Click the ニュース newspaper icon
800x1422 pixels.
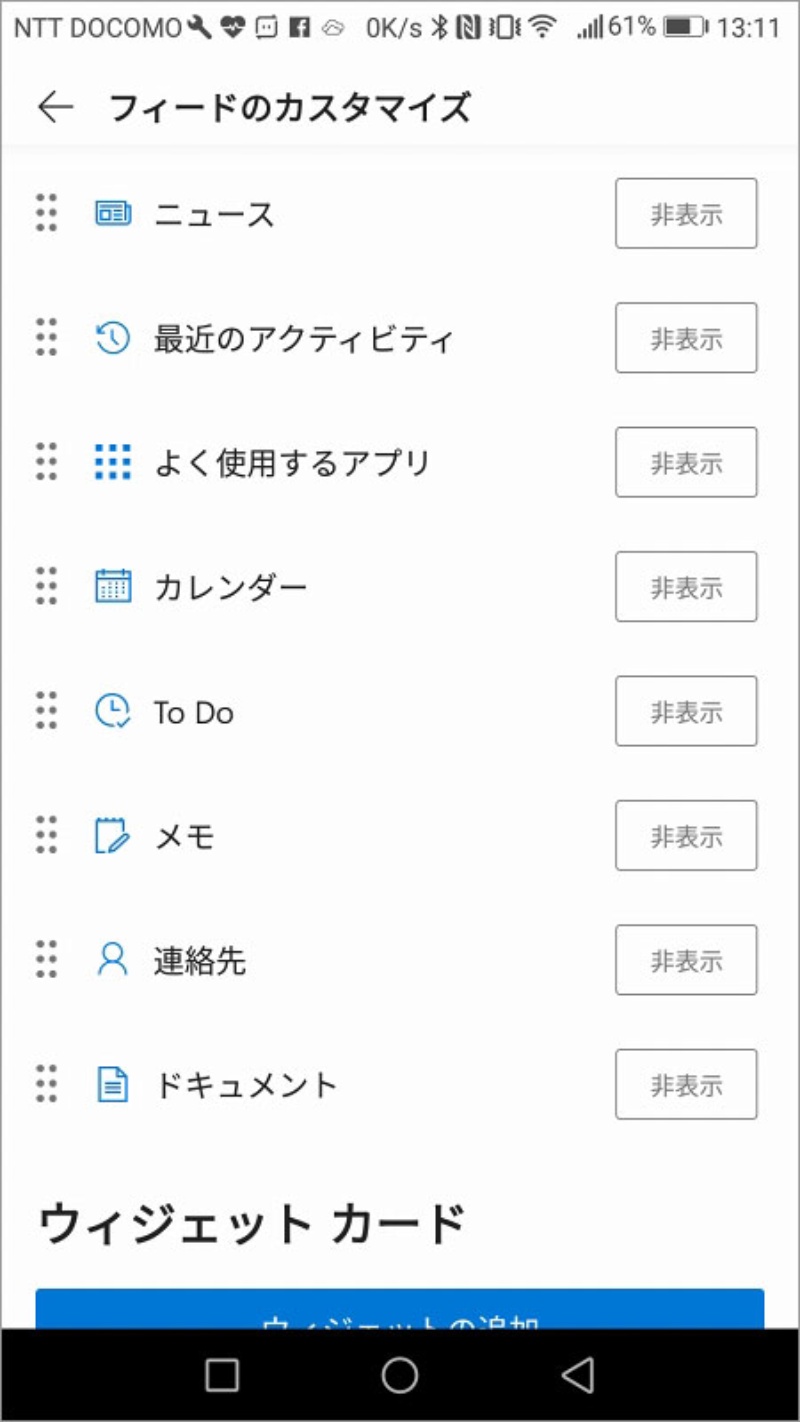(x=113, y=213)
